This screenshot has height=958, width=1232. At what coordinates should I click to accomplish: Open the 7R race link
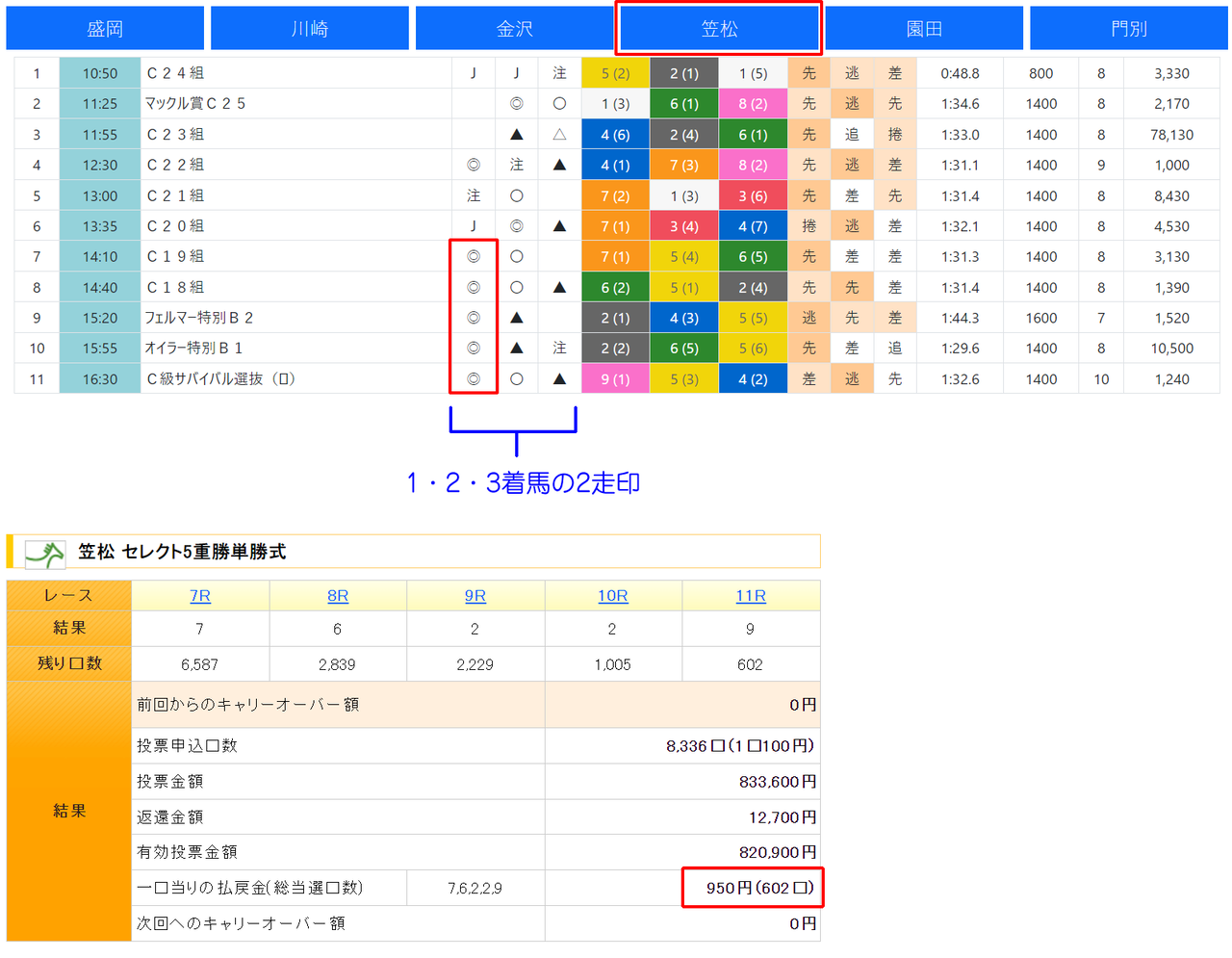tap(200, 596)
